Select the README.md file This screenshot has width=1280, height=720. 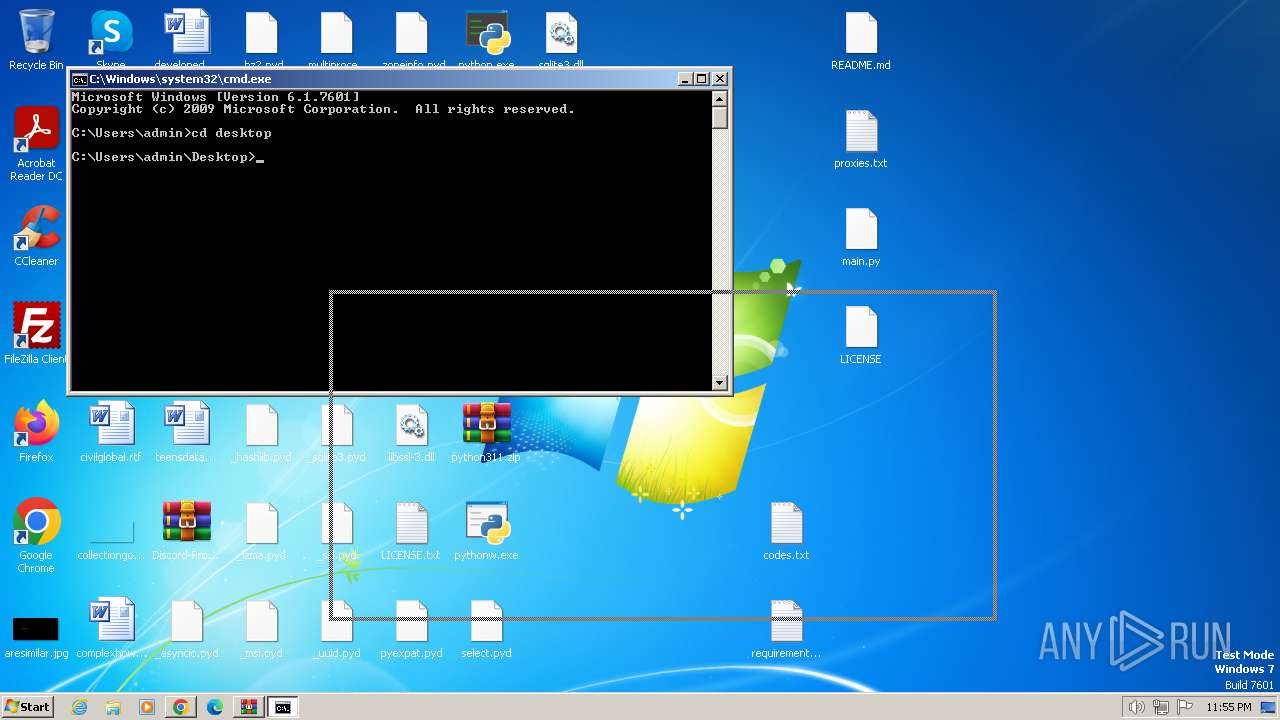(861, 40)
